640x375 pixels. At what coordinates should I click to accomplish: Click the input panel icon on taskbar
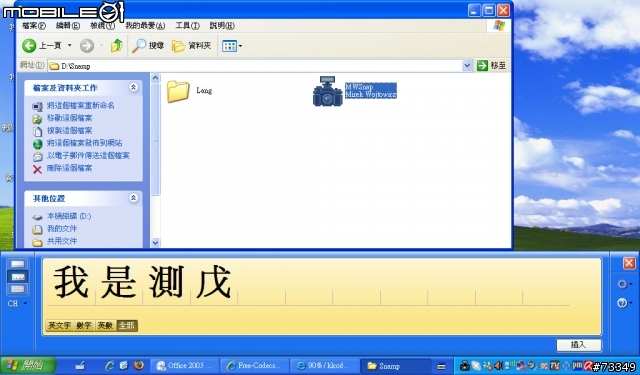click(x=80, y=366)
